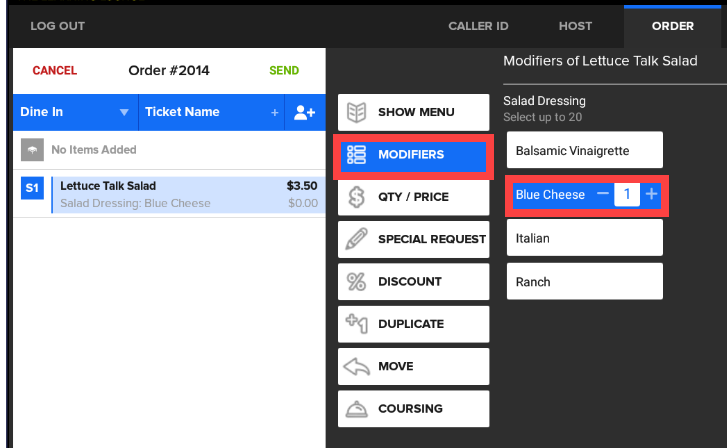
Task: Open Coursing options
Action: pyautogui.click(x=413, y=409)
